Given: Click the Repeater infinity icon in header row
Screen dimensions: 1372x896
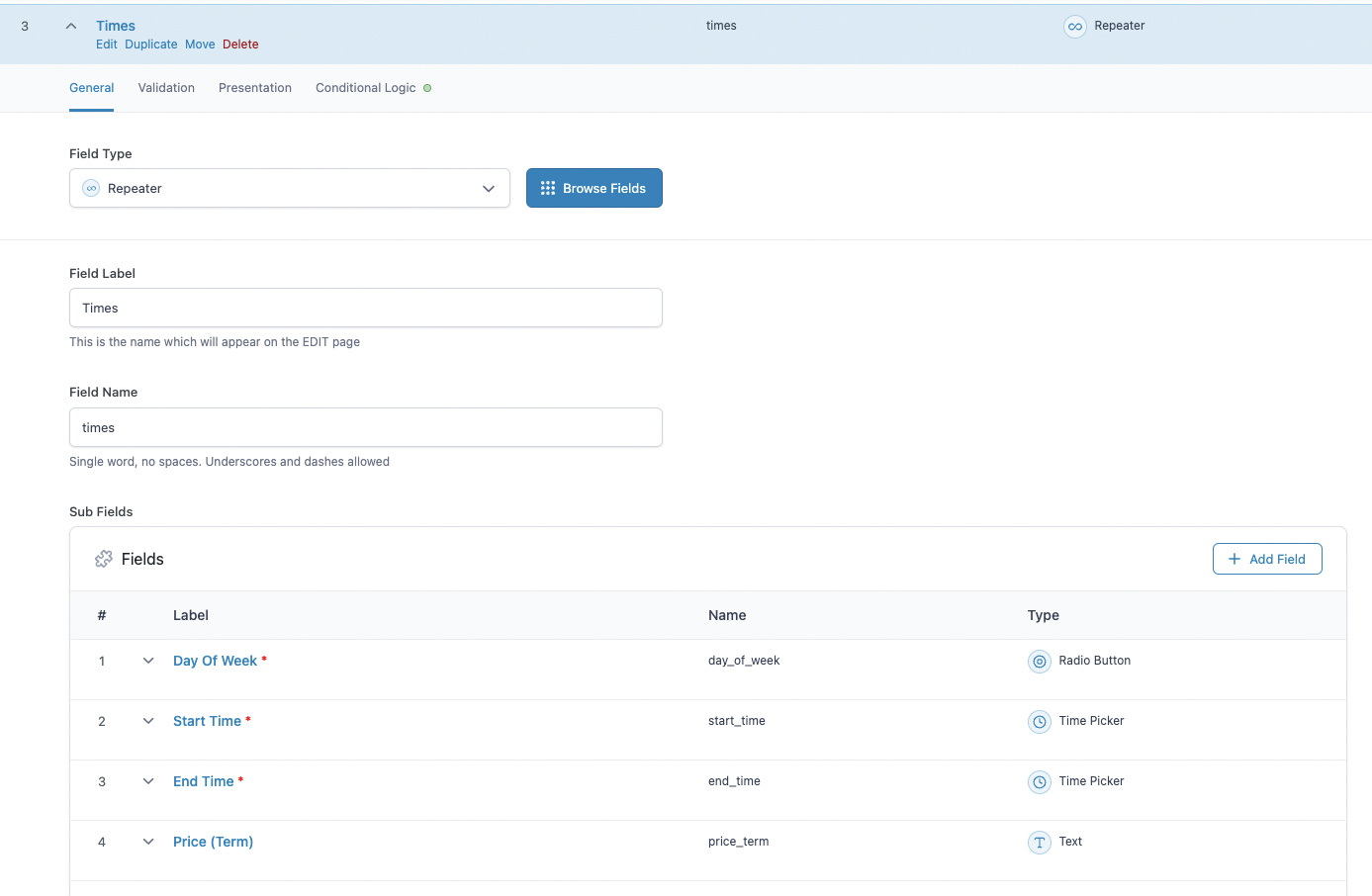Looking at the screenshot, I should [1074, 27].
